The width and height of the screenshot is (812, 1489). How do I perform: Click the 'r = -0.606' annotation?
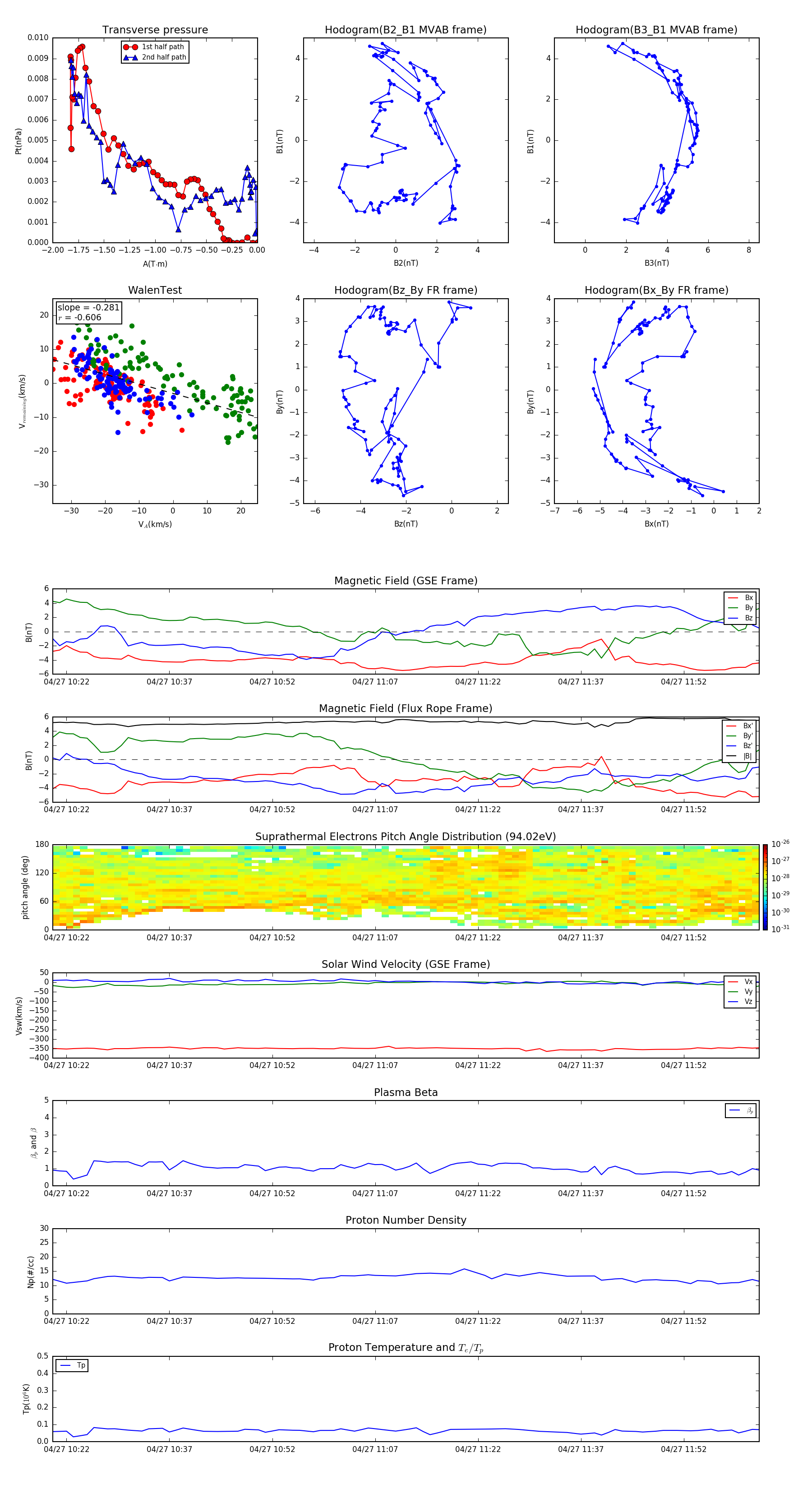pos(80,317)
